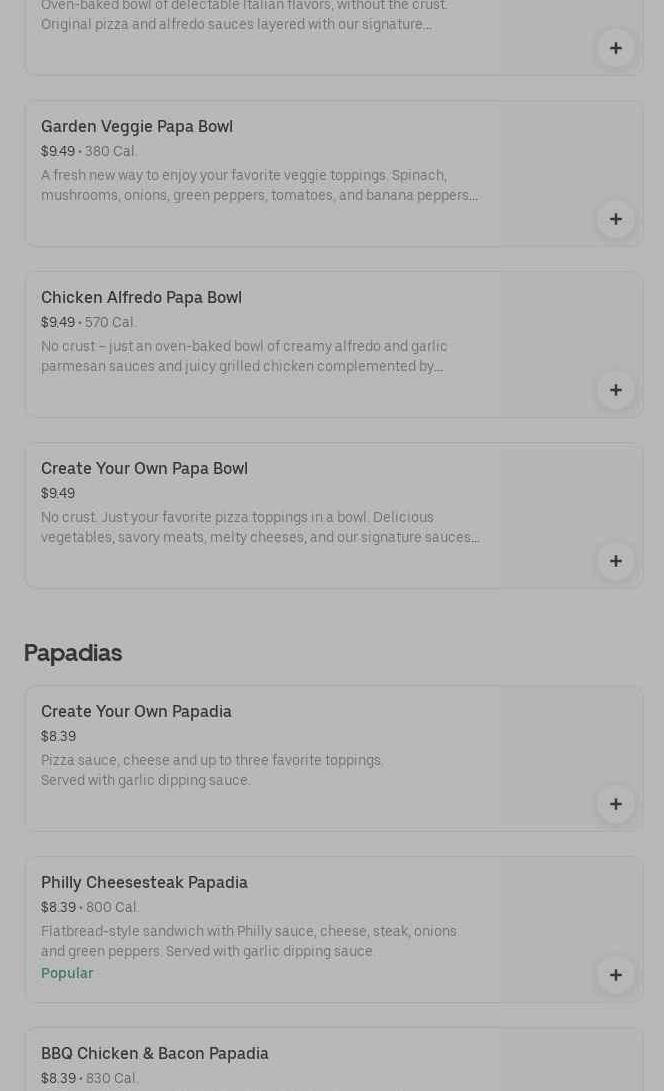
Task: Add Philly Cheesesteak Papadia via plus icon
Action: [x=615, y=975]
